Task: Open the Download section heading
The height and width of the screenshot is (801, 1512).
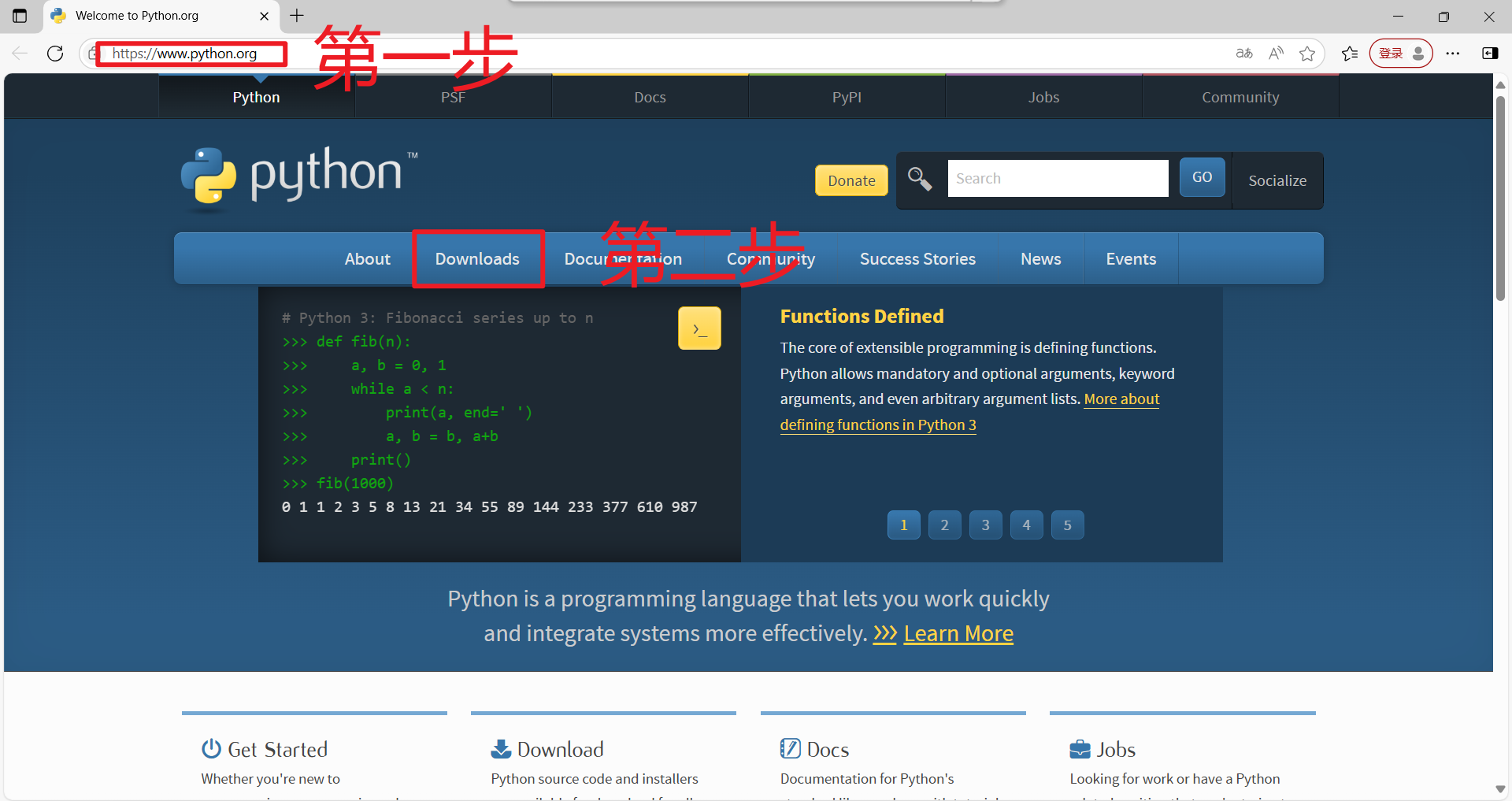Action: click(561, 749)
